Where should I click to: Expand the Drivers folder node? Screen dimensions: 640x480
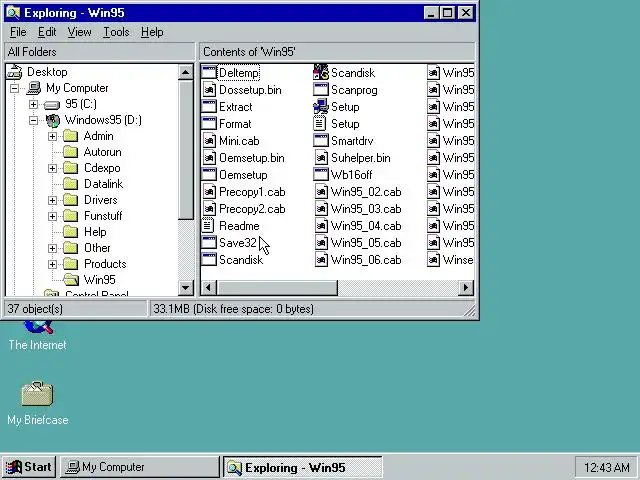click(x=52, y=200)
